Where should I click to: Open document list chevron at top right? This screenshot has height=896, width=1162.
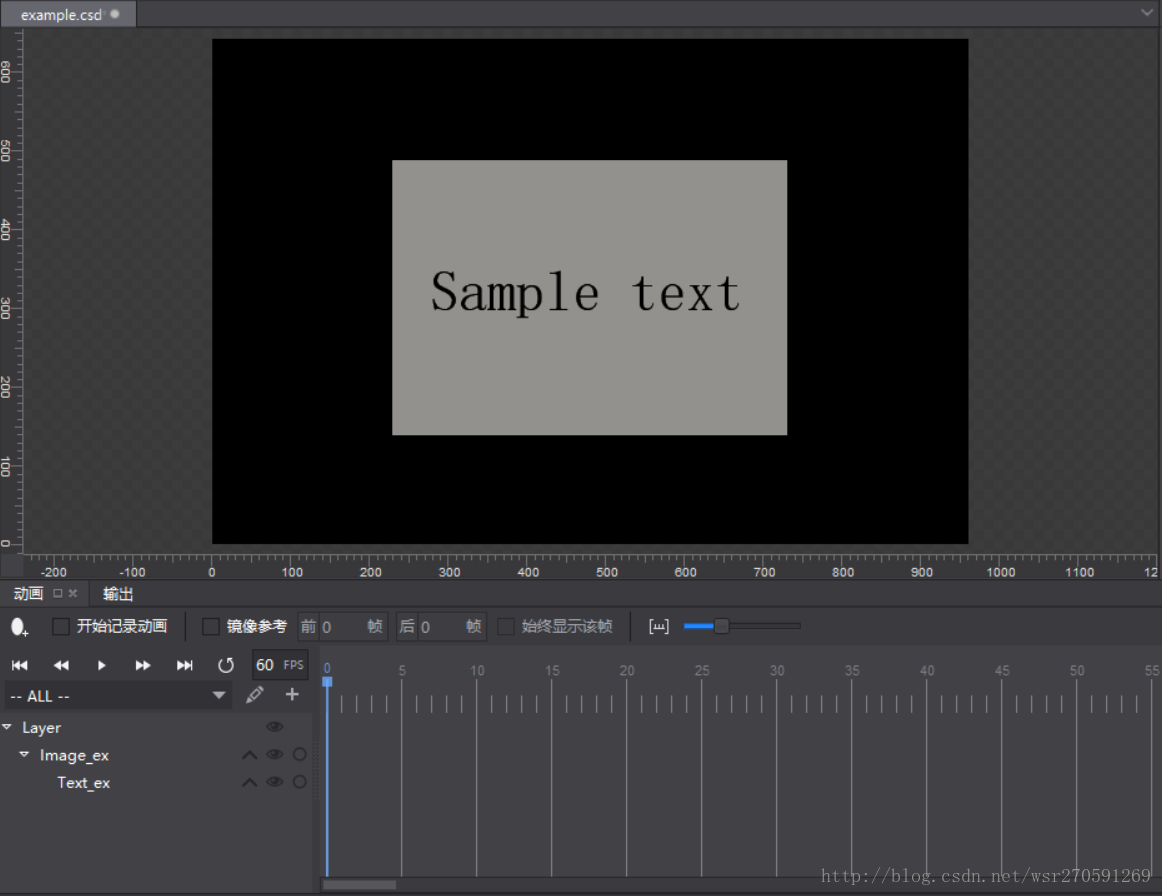tap(1147, 13)
